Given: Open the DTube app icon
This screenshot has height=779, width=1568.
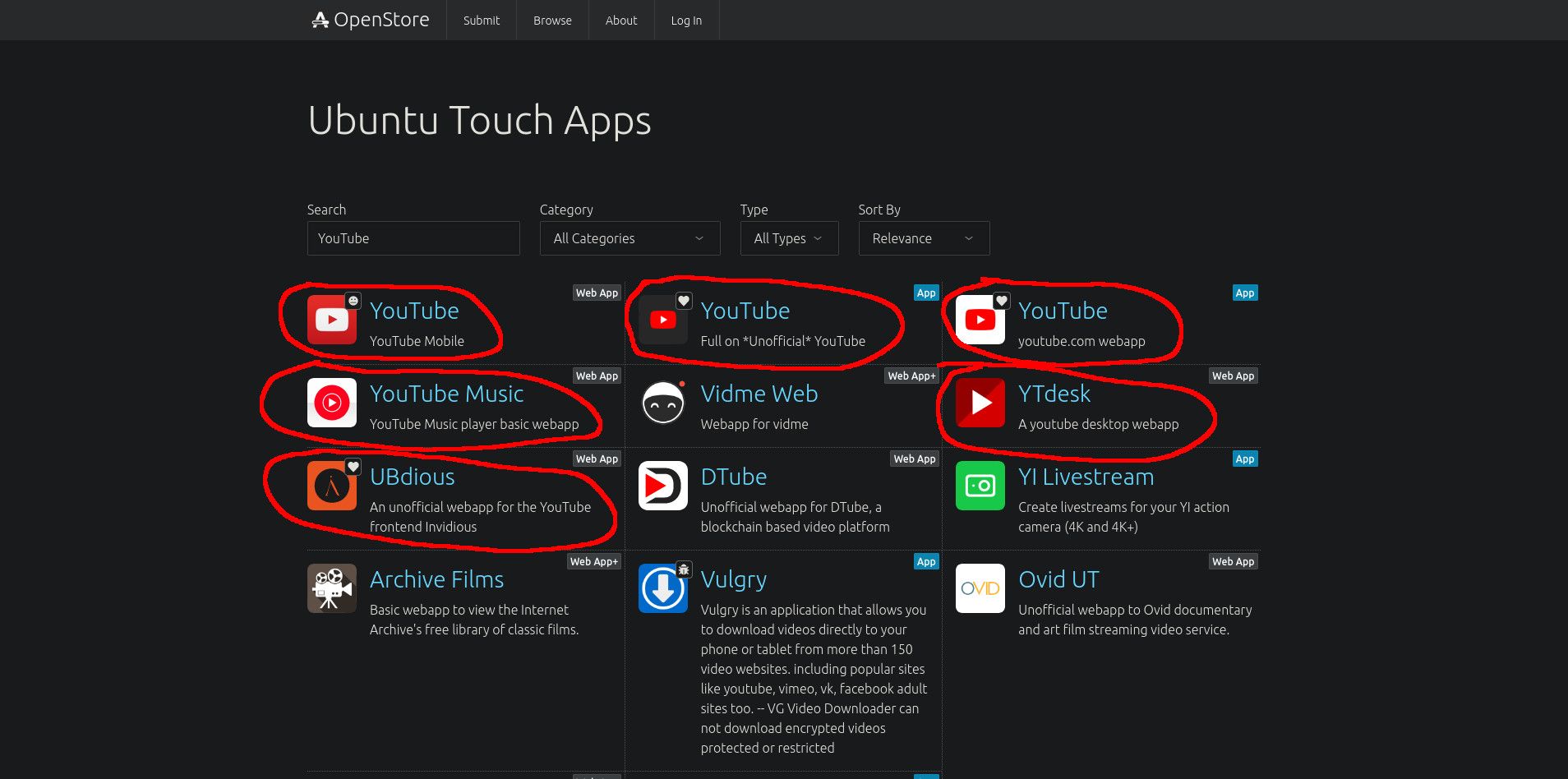Looking at the screenshot, I should click(x=663, y=486).
